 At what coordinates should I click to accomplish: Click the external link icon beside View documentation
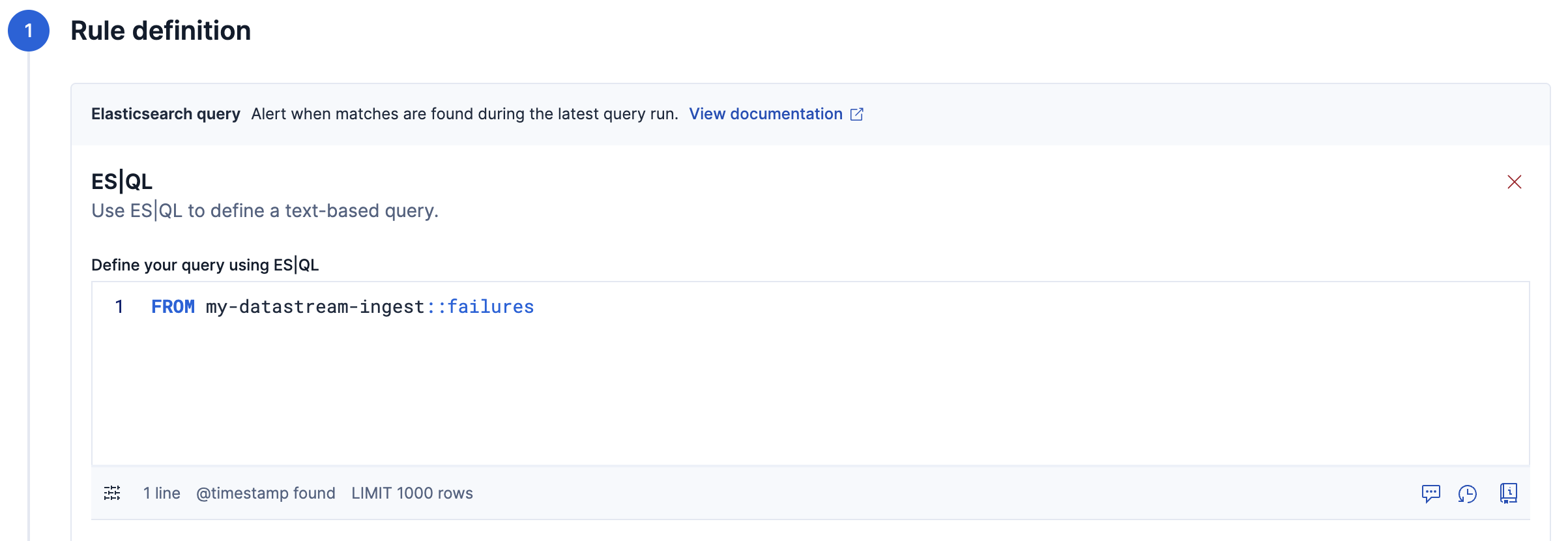point(857,114)
